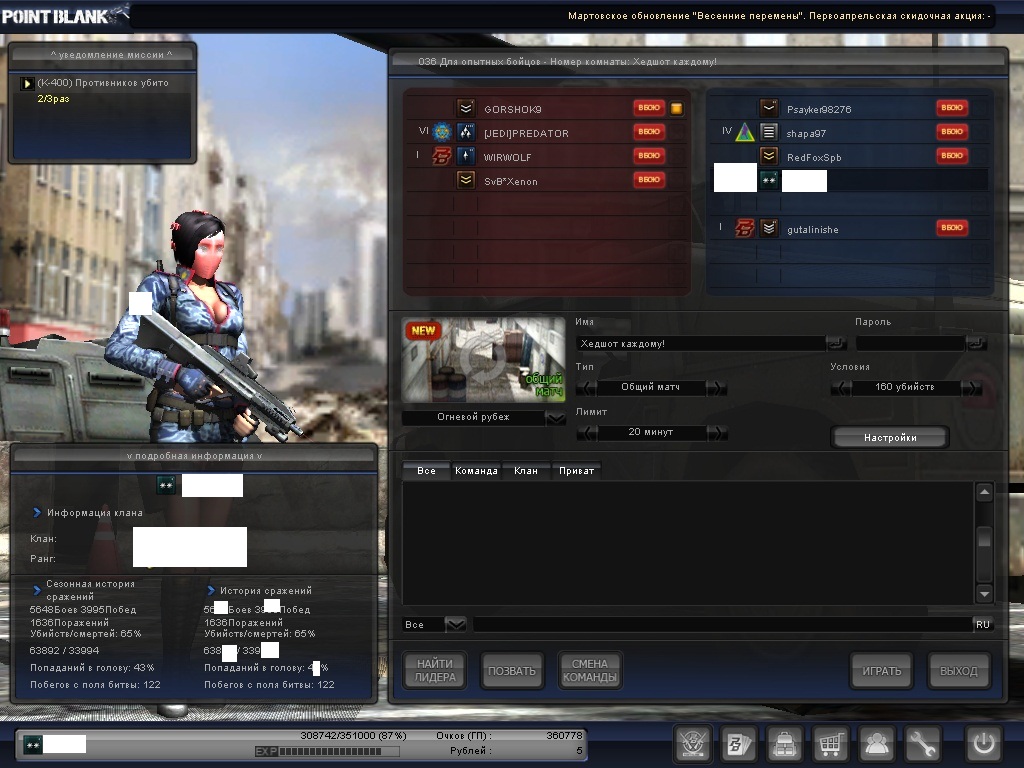Click the enter icon beside room name field

[x=835, y=343]
